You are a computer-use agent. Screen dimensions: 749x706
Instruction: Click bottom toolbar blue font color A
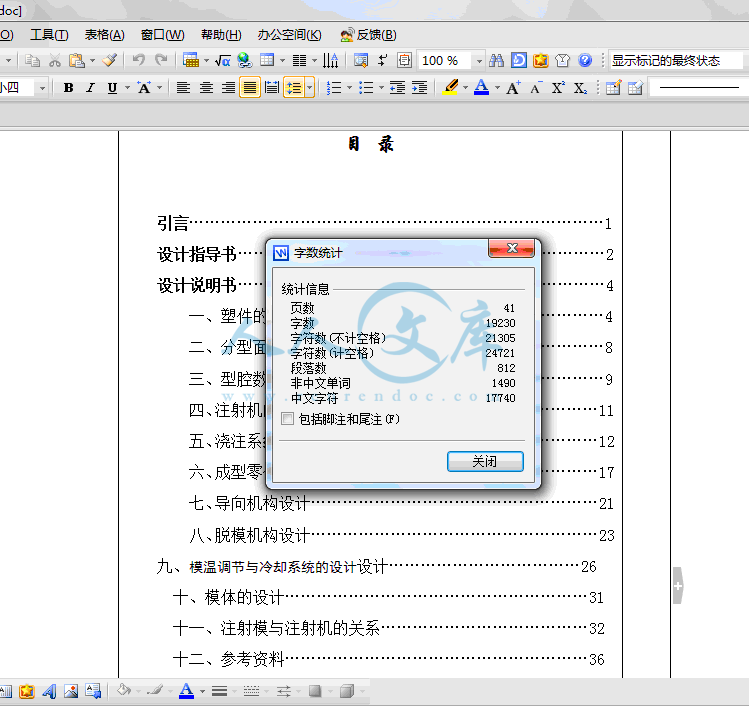click(186, 691)
